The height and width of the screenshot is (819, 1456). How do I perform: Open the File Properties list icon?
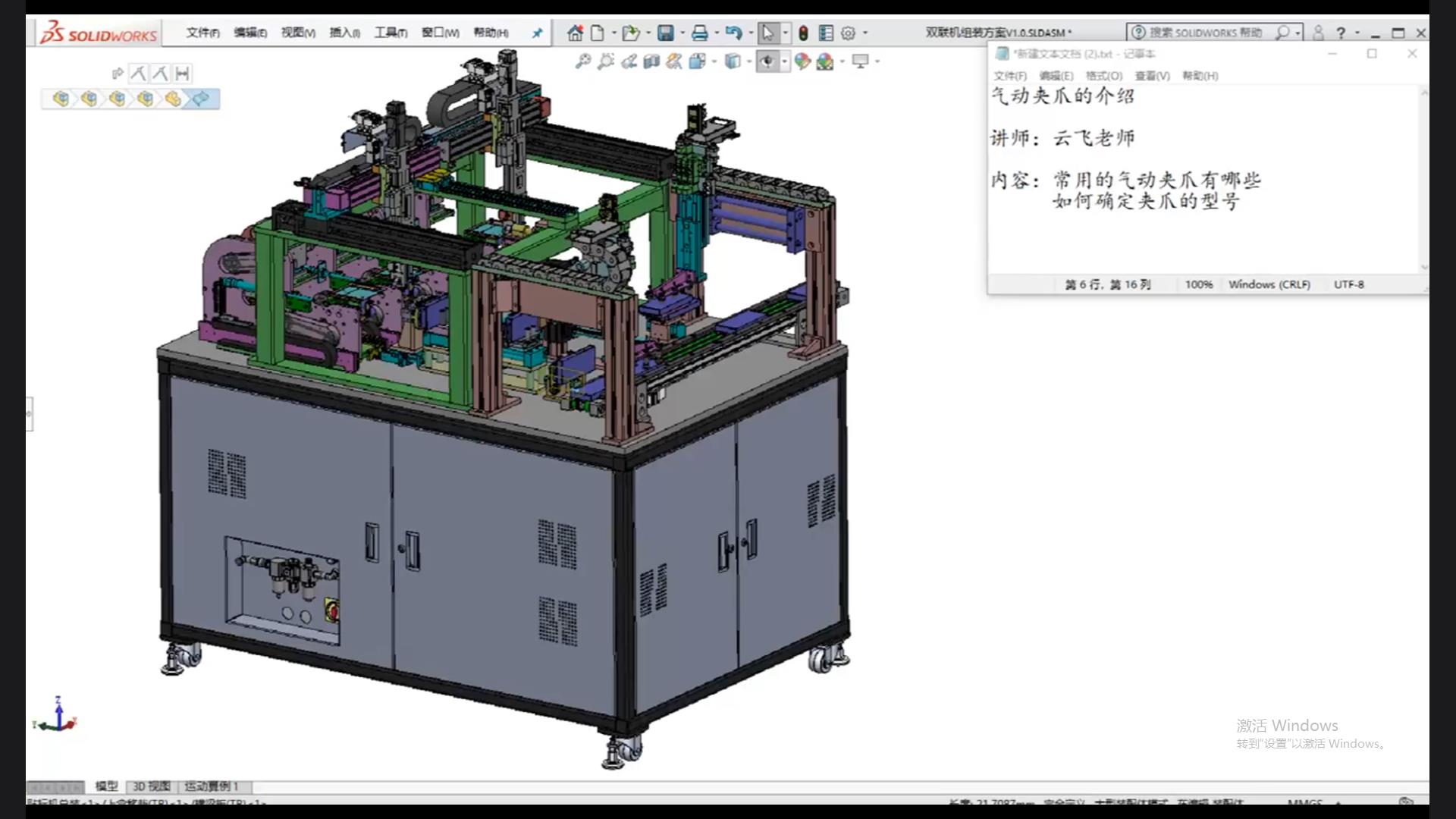point(826,33)
